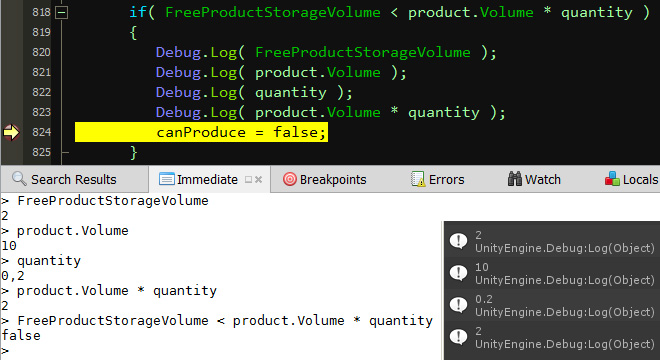This screenshot has height=360, width=660.
Task: Collapse the if block at line 818
Action: [61, 13]
